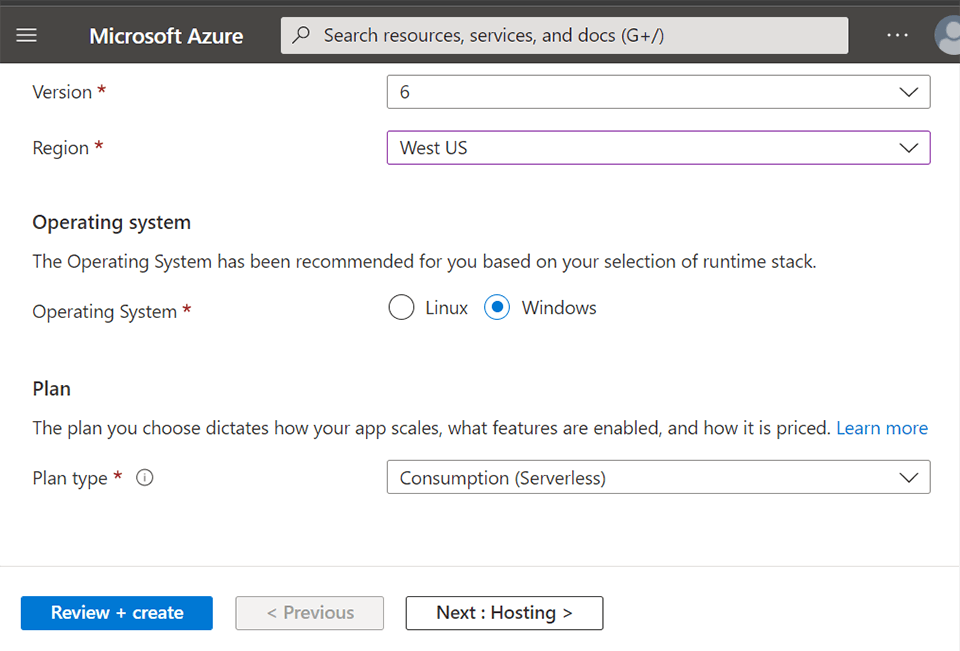This screenshot has height=651, width=960.
Task: Click the Region dropdown chevron
Action: (x=910, y=147)
